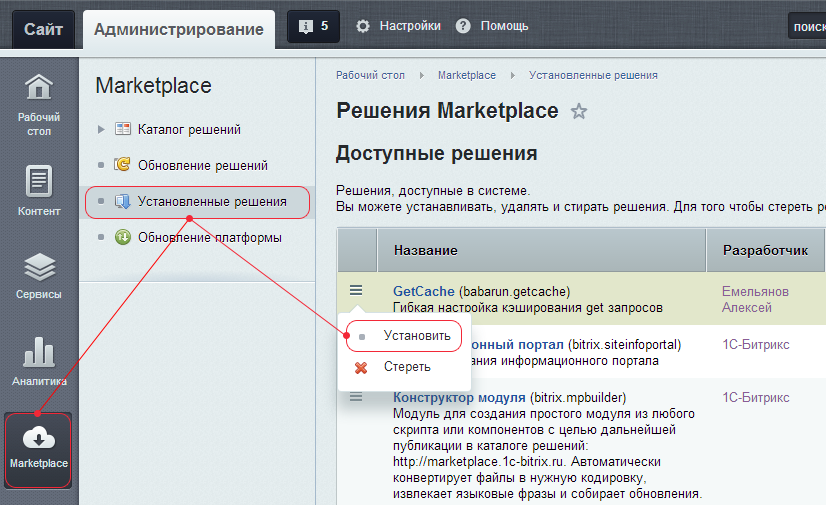Add page to favorites with star icon
This screenshot has height=505, width=826.
coord(578,112)
